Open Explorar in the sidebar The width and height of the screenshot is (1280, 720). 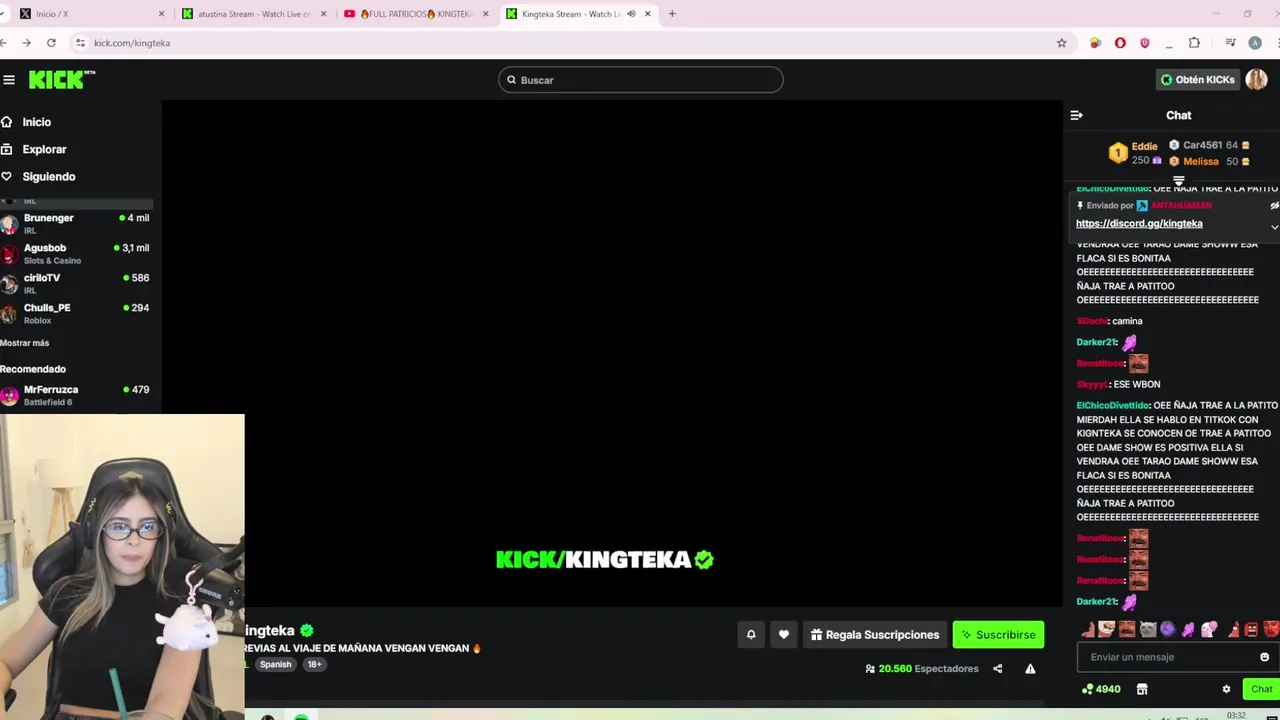tap(44, 149)
